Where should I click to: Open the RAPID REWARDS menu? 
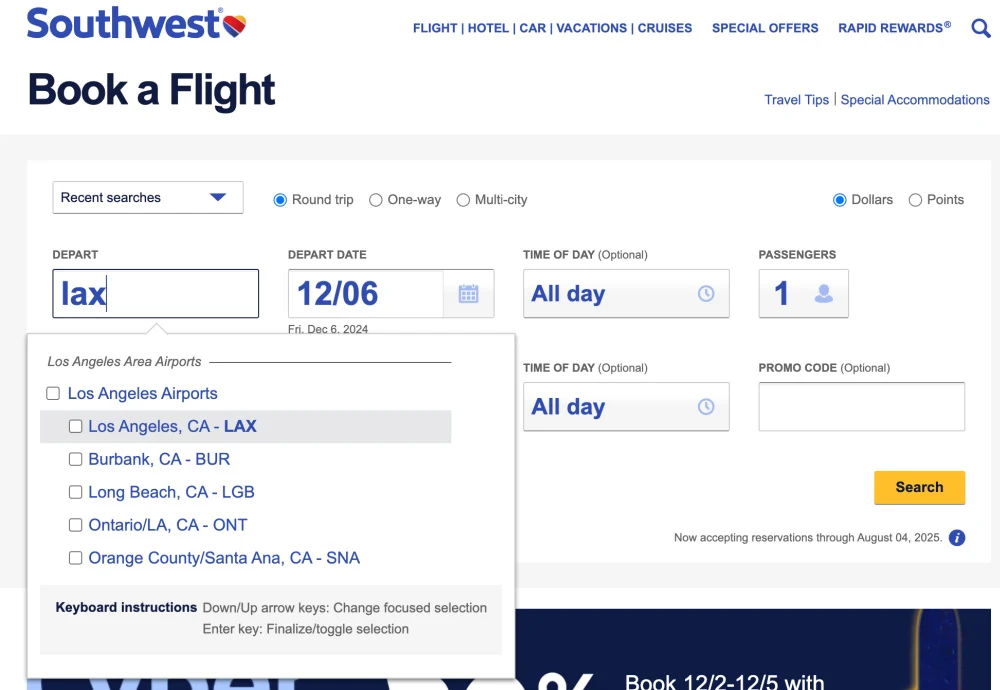point(888,28)
